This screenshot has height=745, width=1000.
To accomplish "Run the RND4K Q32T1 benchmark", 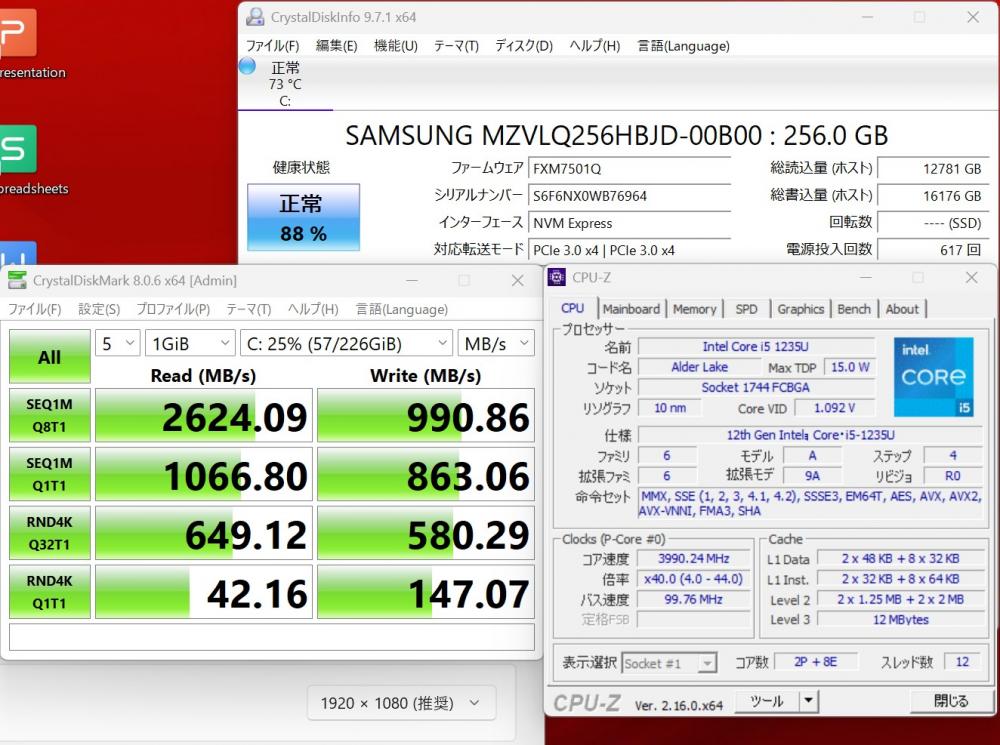I will pyautogui.click(x=50, y=533).
